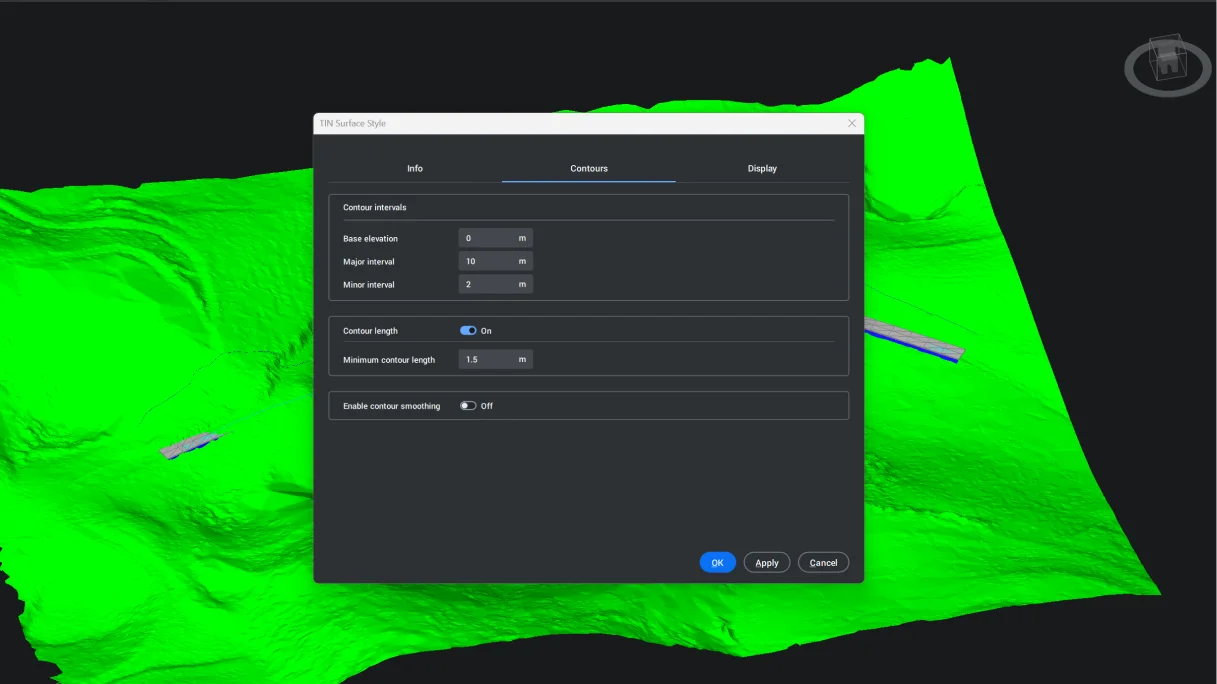Select the Contours tab
This screenshot has height=684, width=1217.
point(589,168)
